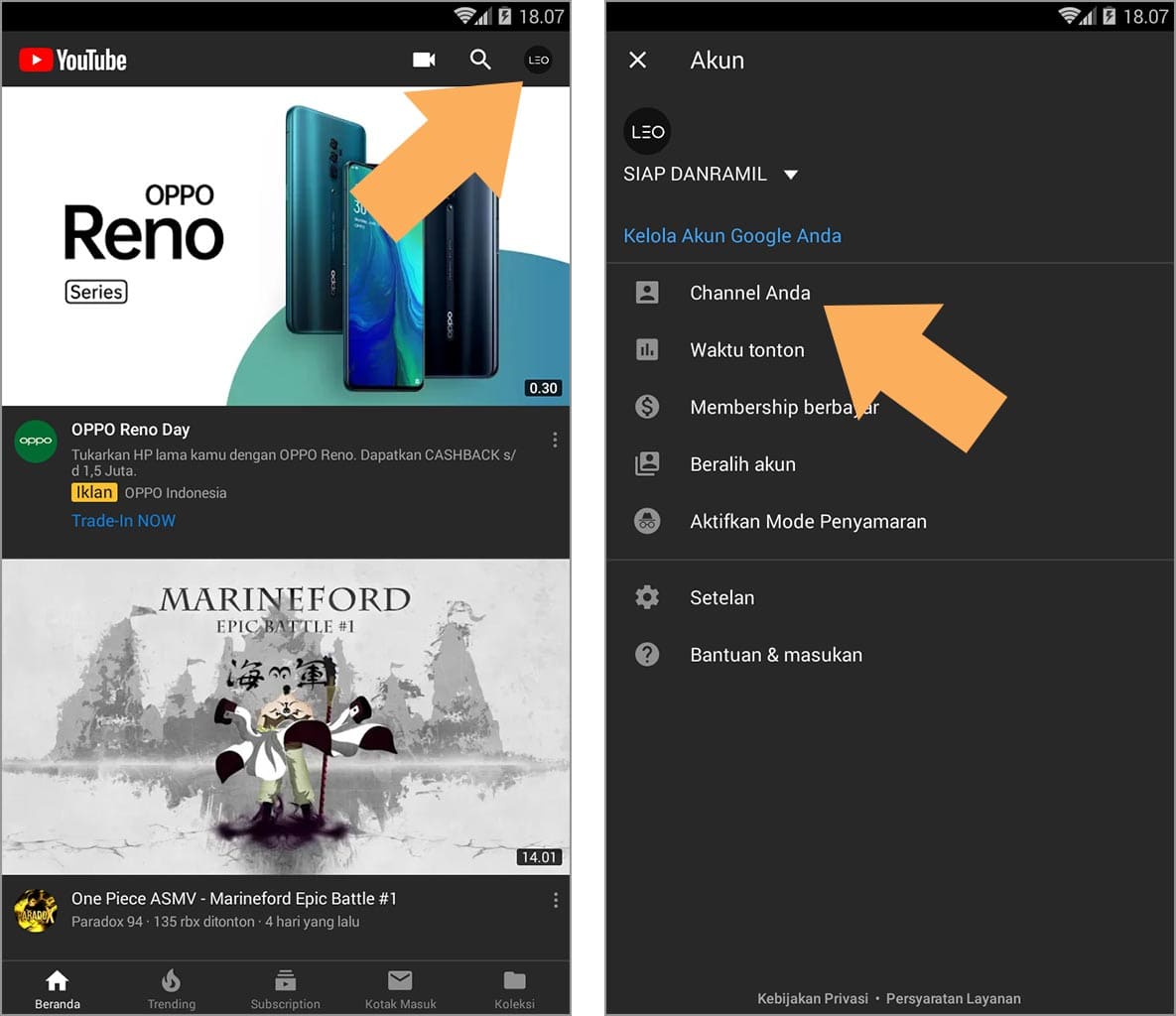
Task: Open OPPO channel avatar beside ad title
Action: (36, 441)
